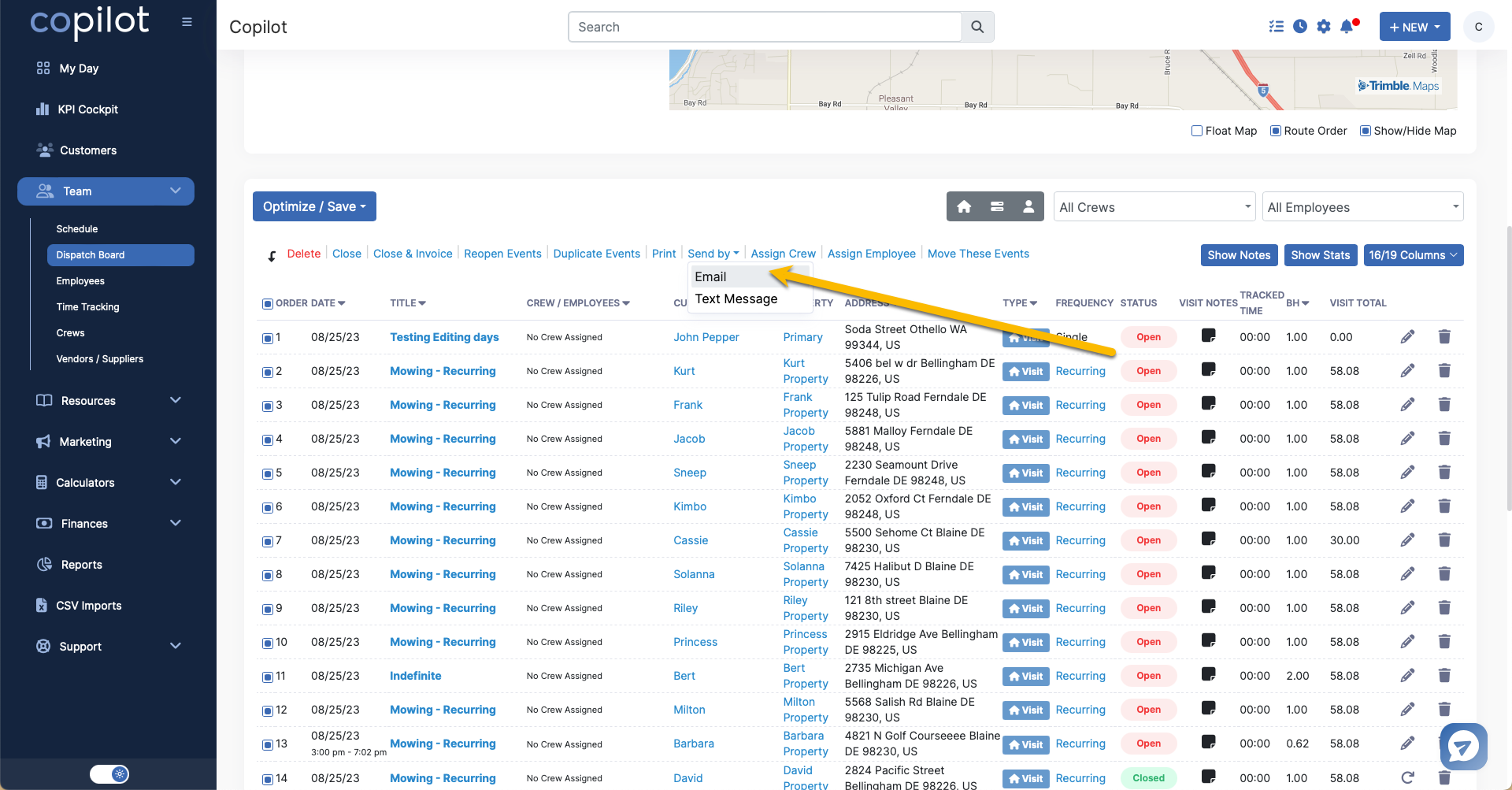Open the Send by dropdown
The image size is (1512, 790).
(x=713, y=254)
